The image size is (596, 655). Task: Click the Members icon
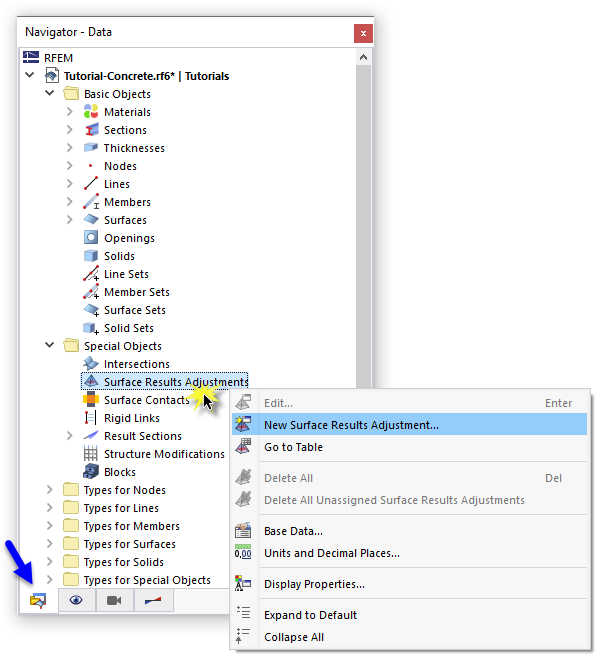[x=91, y=202]
